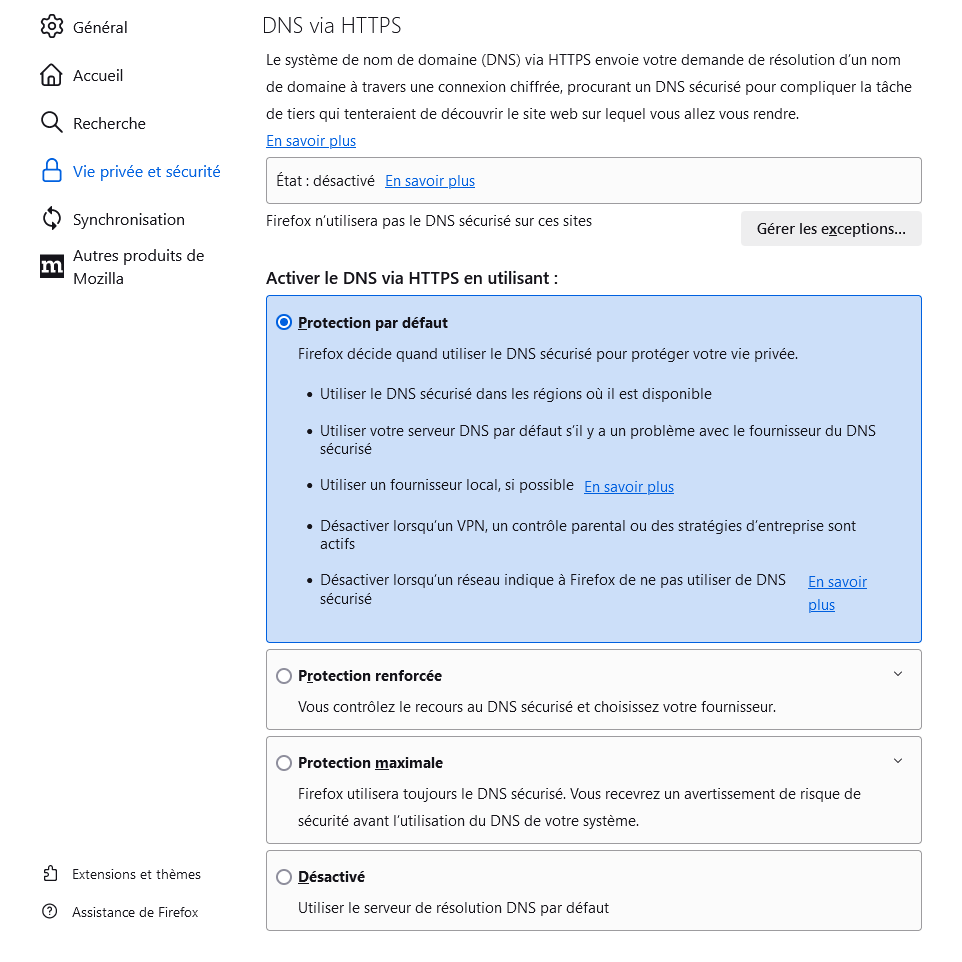Open the En savoir plus link under the title
The width and height of the screenshot is (962, 962).
[310, 140]
